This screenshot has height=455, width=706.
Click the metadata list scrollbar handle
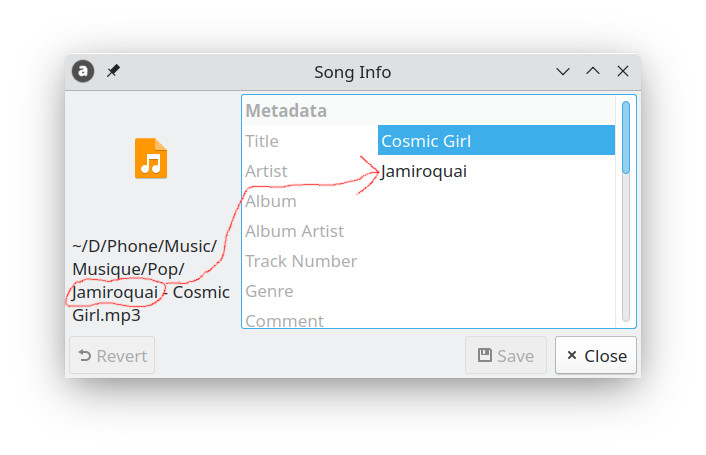click(x=626, y=137)
